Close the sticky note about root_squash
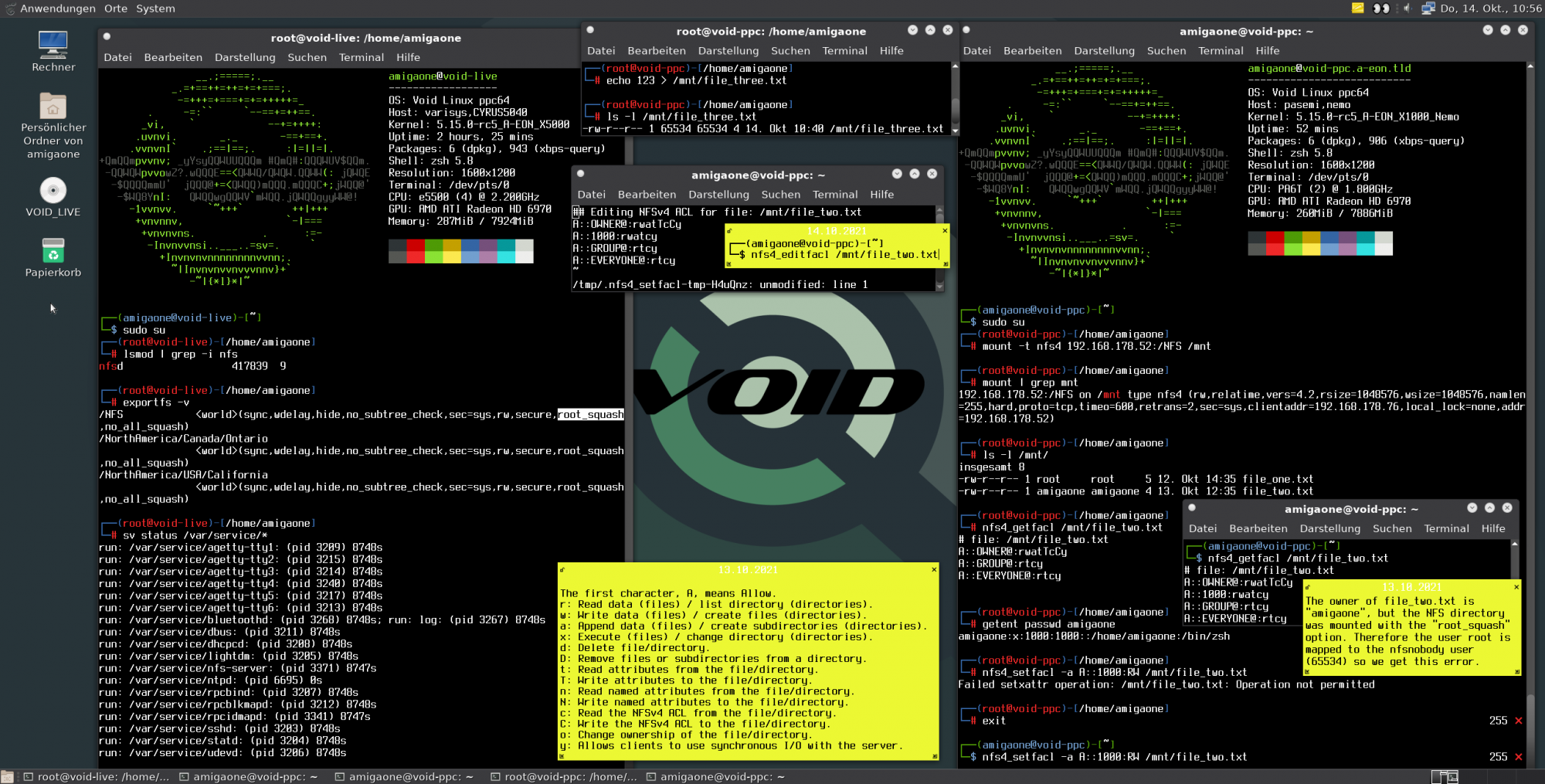The height and width of the screenshot is (784, 1545). [x=1516, y=587]
